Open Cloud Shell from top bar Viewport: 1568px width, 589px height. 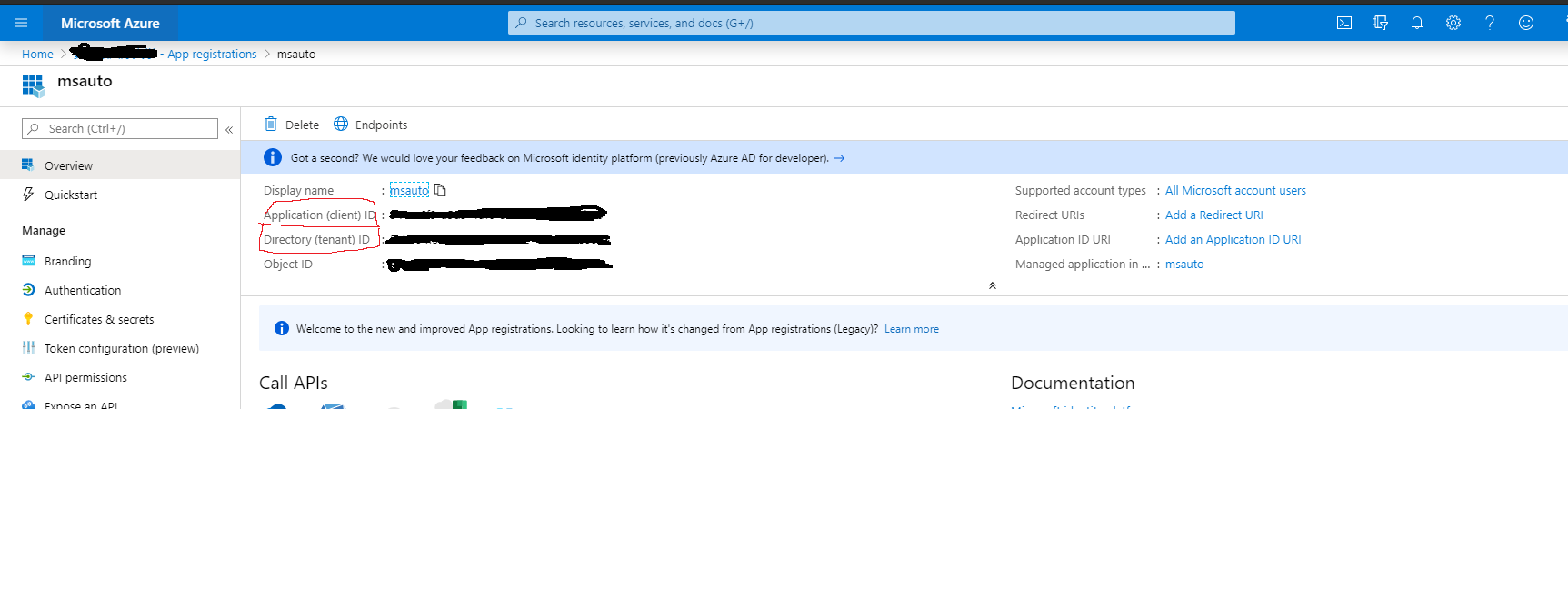click(x=1344, y=23)
